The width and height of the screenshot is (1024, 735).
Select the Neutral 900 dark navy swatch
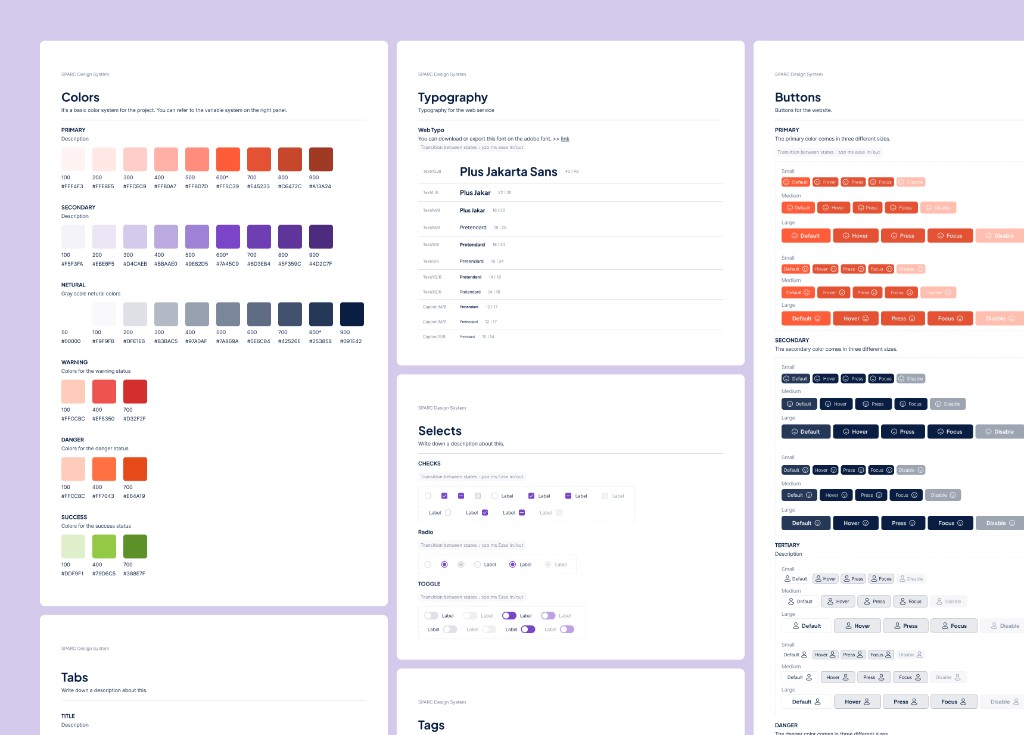352,314
